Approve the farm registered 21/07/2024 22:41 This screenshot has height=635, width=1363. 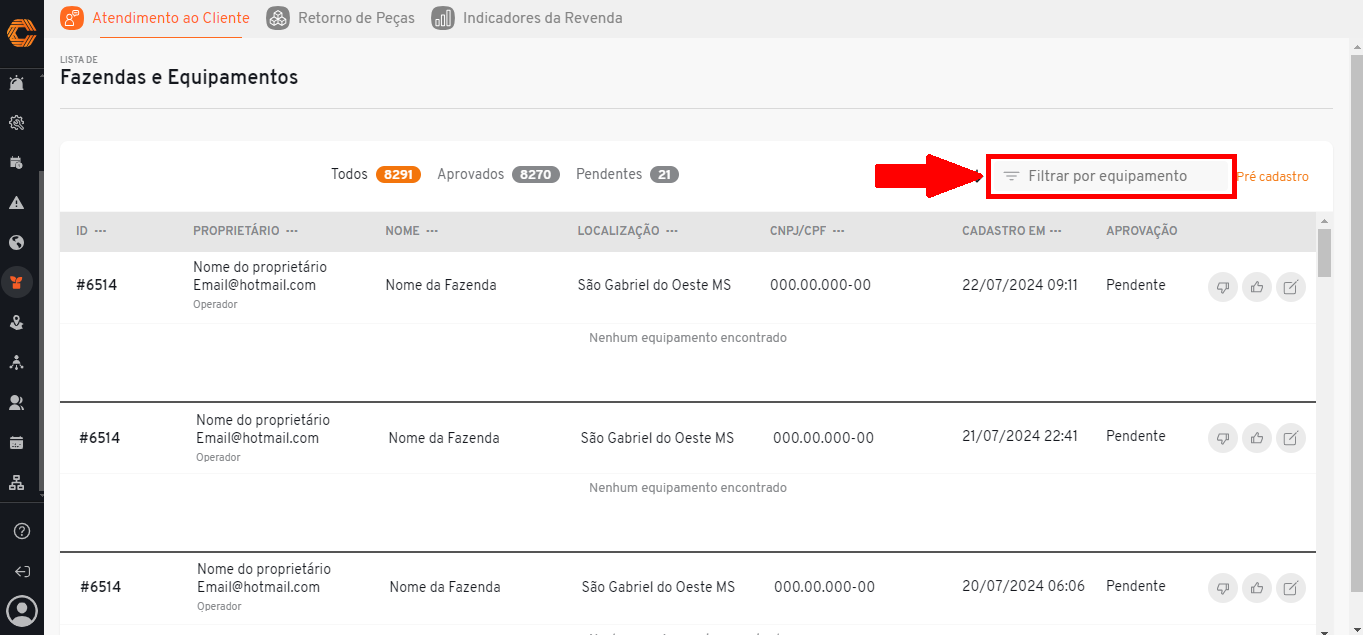pos(1257,438)
